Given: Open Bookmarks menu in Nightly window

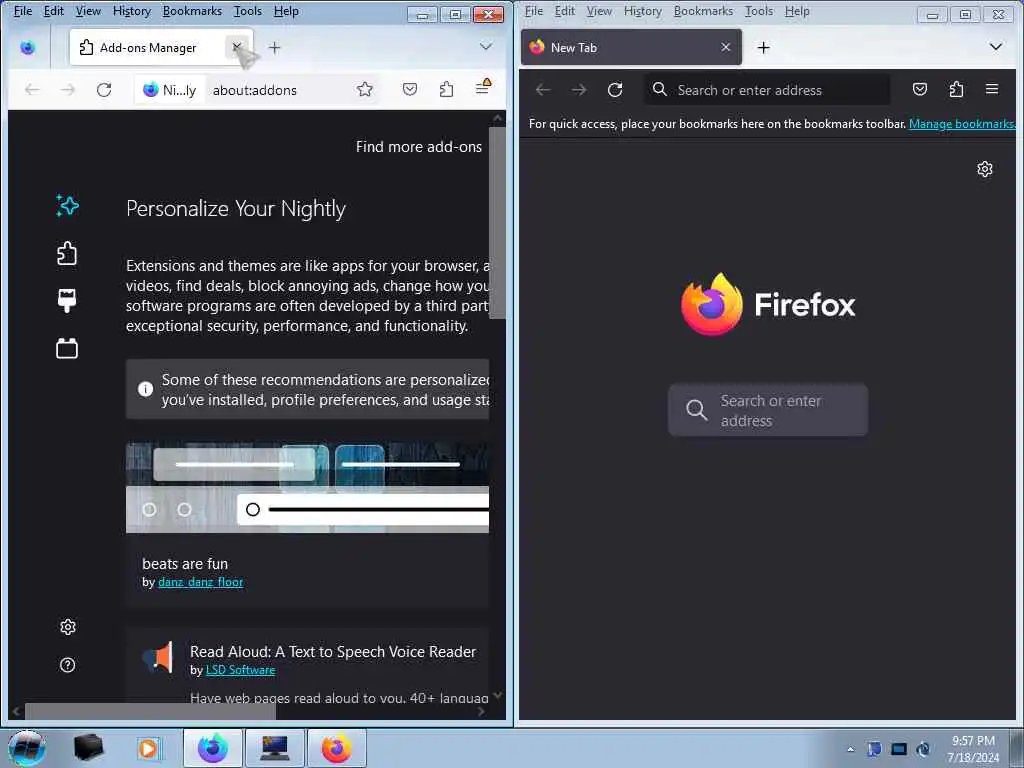Looking at the screenshot, I should click(x=192, y=11).
